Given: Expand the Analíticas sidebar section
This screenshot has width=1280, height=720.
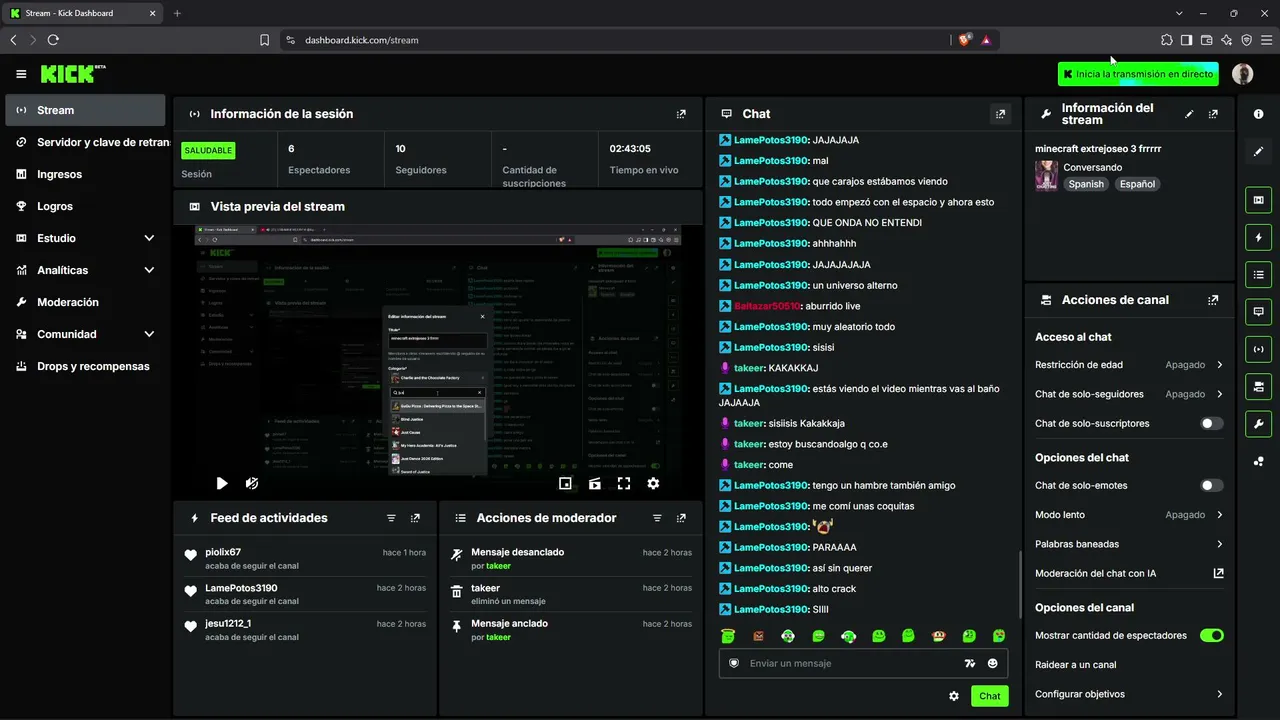Looking at the screenshot, I should [x=149, y=270].
